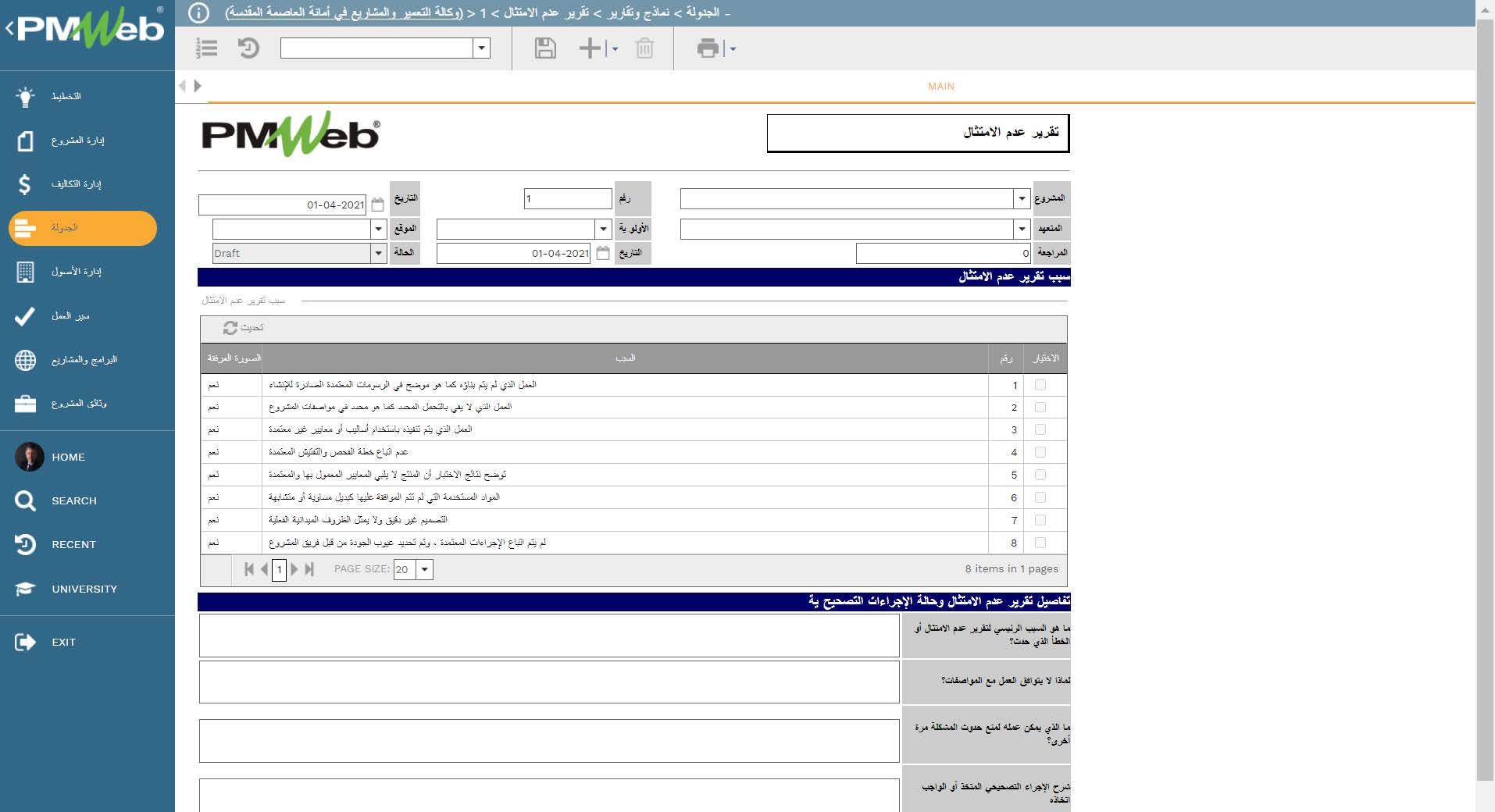Open the page size dropdown
This screenshot has width=1495, height=812.
click(425, 569)
